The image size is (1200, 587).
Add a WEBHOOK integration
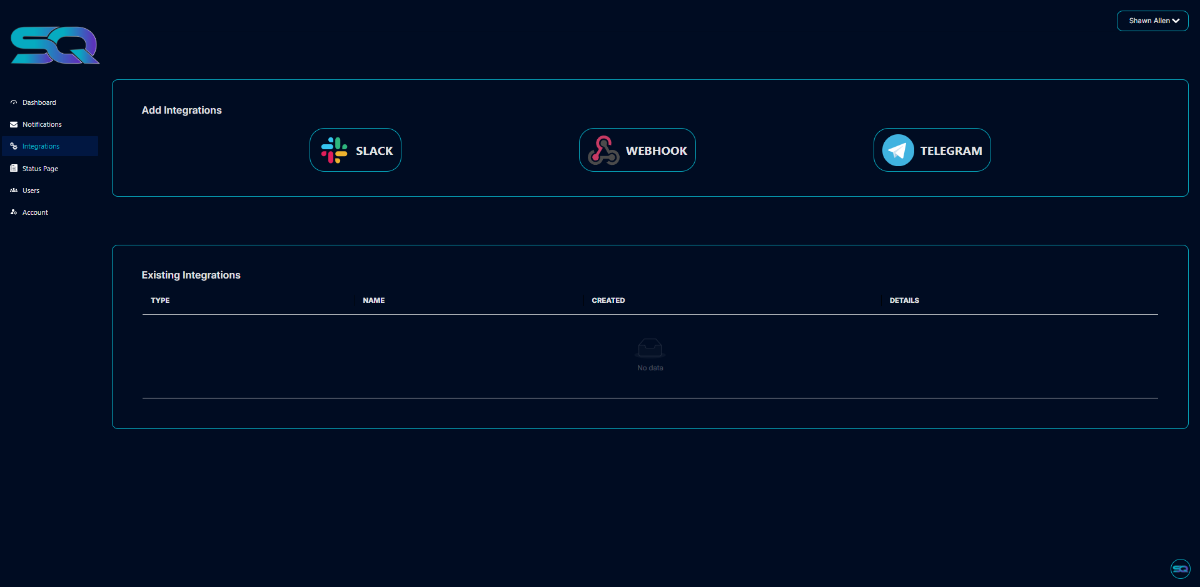click(637, 150)
